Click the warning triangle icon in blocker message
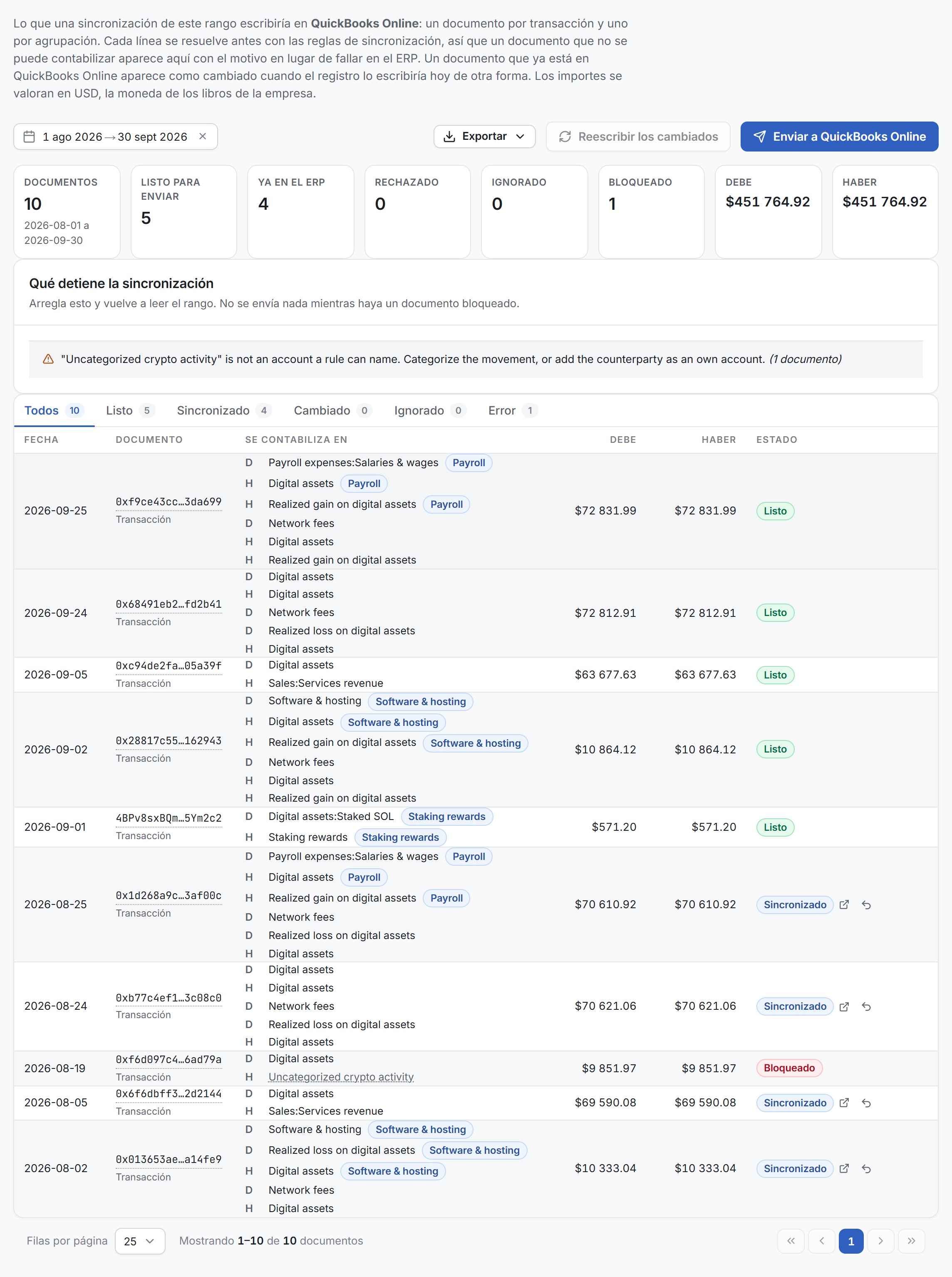The height and width of the screenshot is (1277, 952). [48, 359]
